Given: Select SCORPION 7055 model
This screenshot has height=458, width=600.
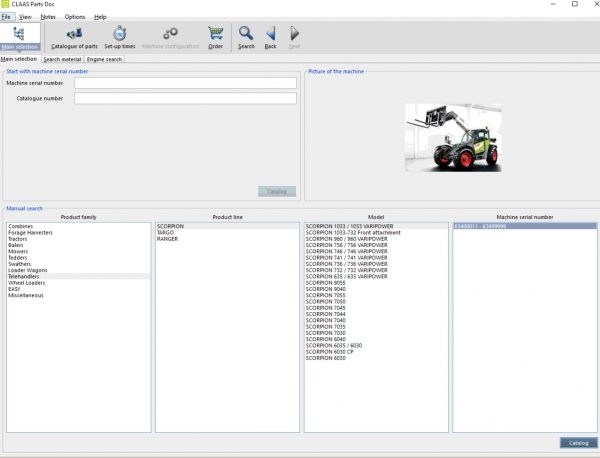Looking at the screenshot, I should [376, 295].
